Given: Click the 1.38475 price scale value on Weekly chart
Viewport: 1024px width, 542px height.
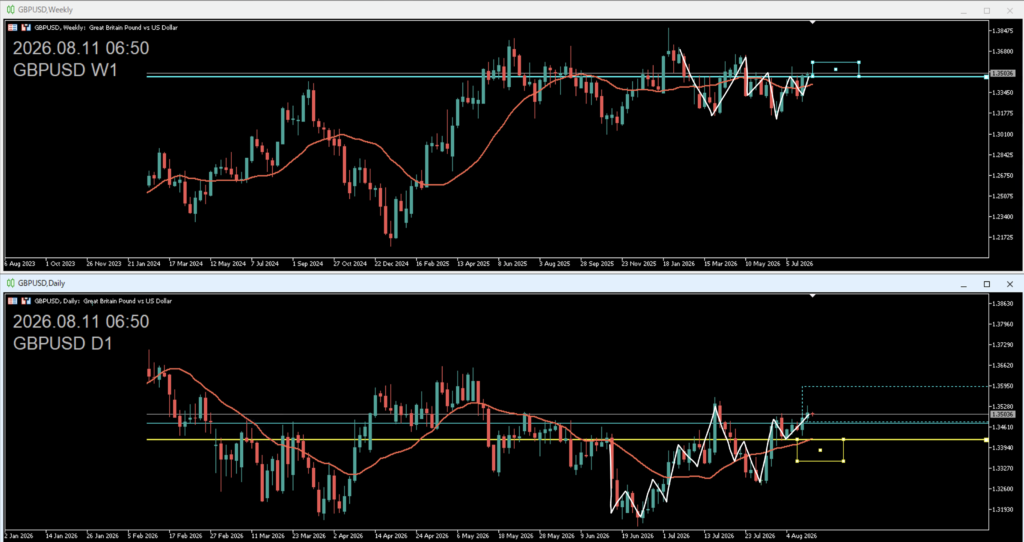Looking at the screenshot, I should [x=1004, y=31].
